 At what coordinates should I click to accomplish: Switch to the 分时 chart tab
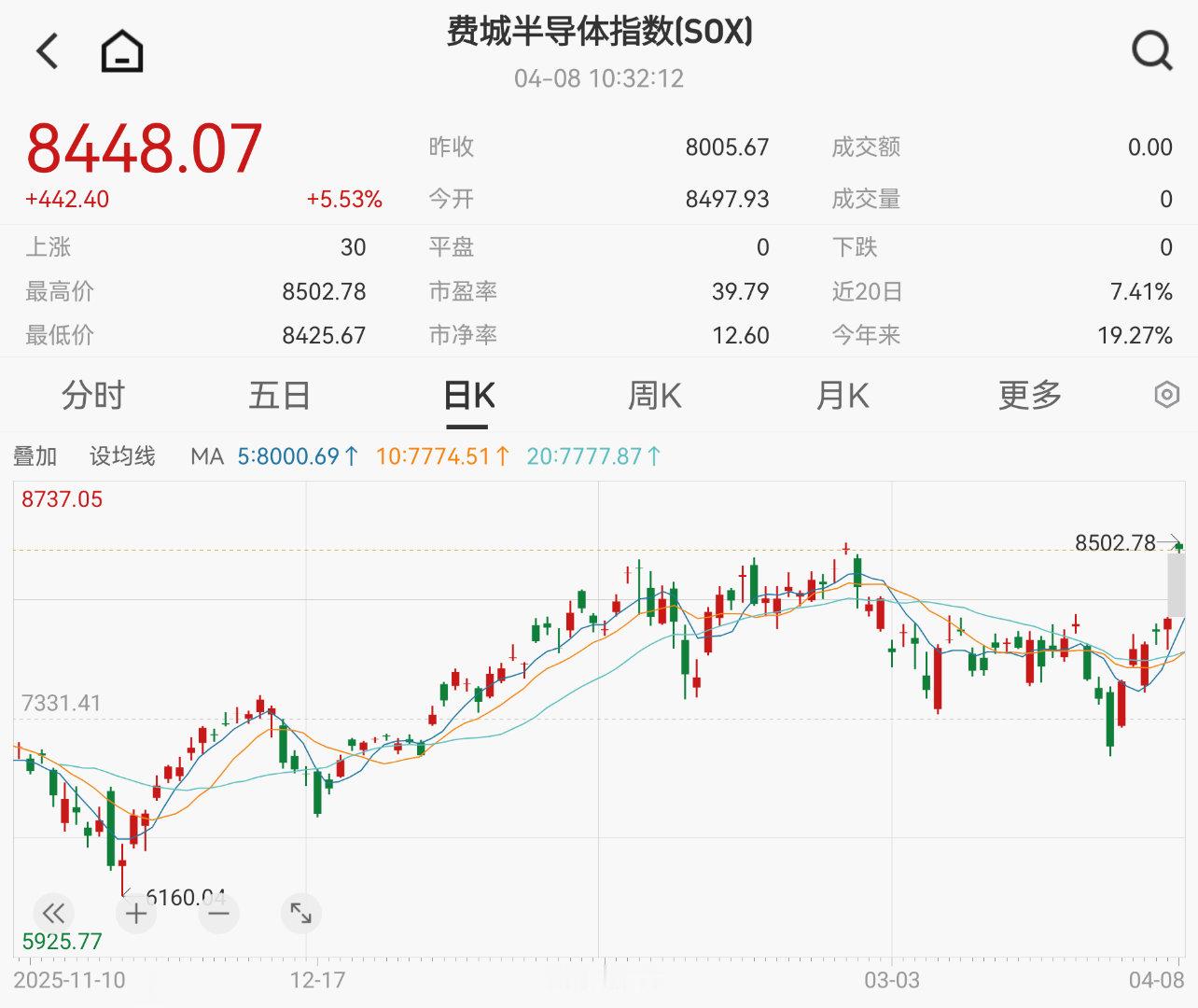[x=90, y=396]
